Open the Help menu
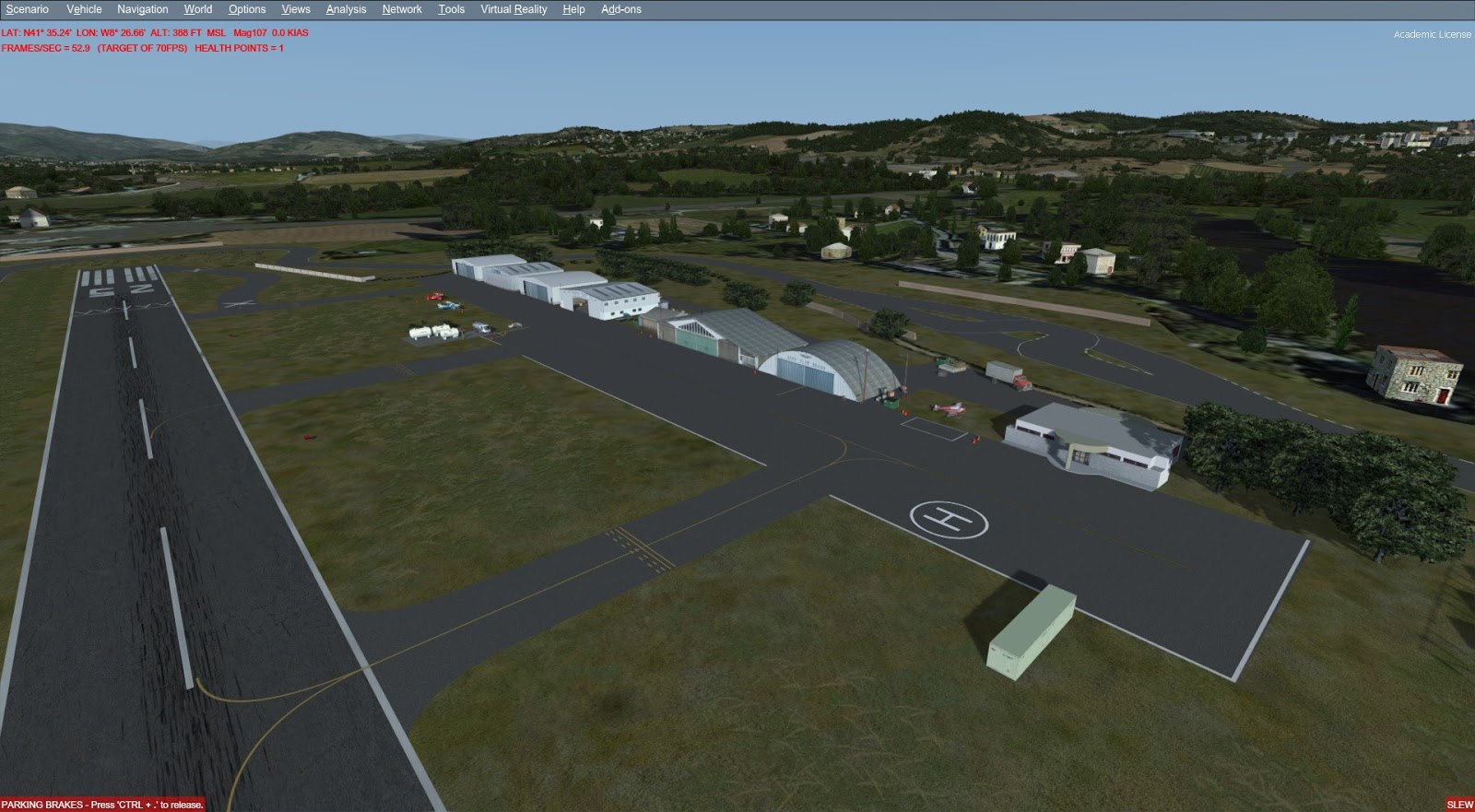The width and height of the screenshot is (1475, 812). click(x=573, y=9)
